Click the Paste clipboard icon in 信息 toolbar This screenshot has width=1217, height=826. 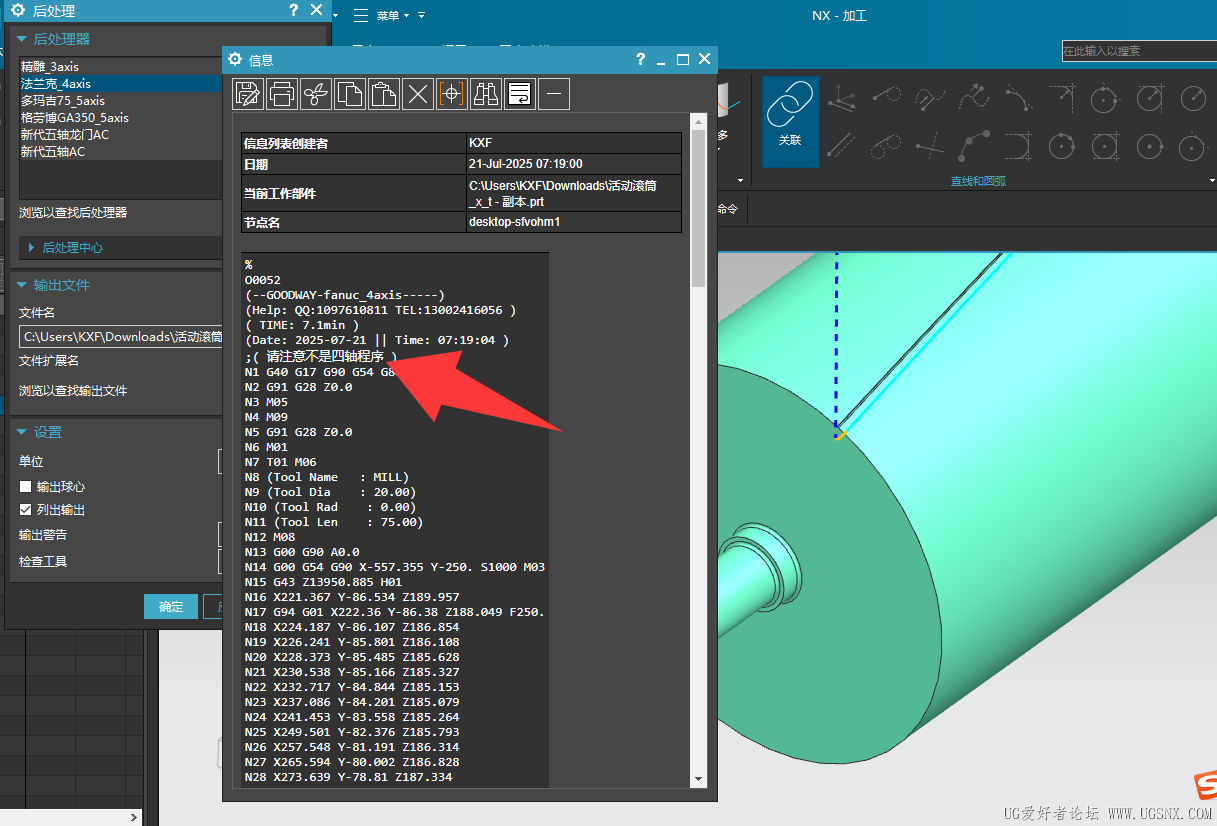384,94
